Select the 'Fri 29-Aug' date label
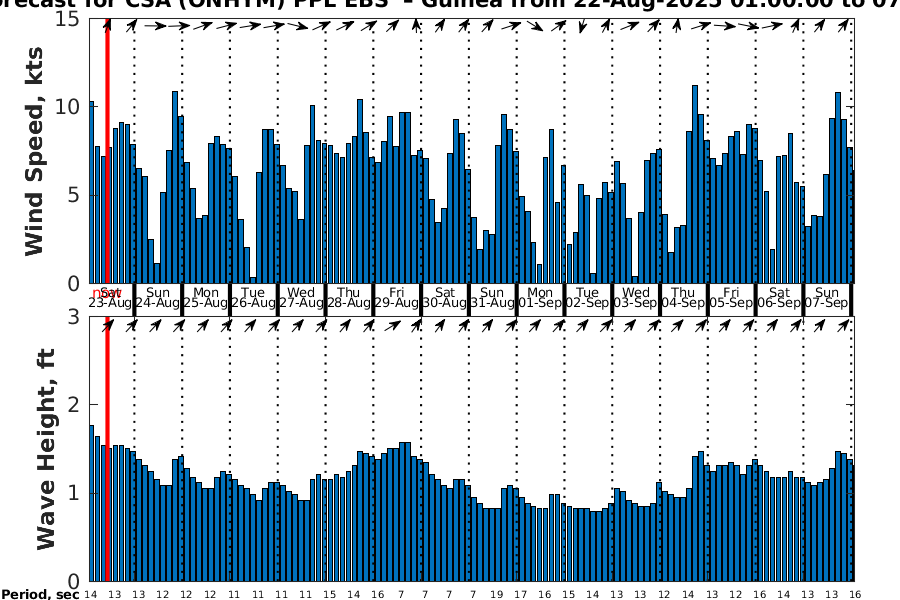Screen dimensions: 900x600 397,297
